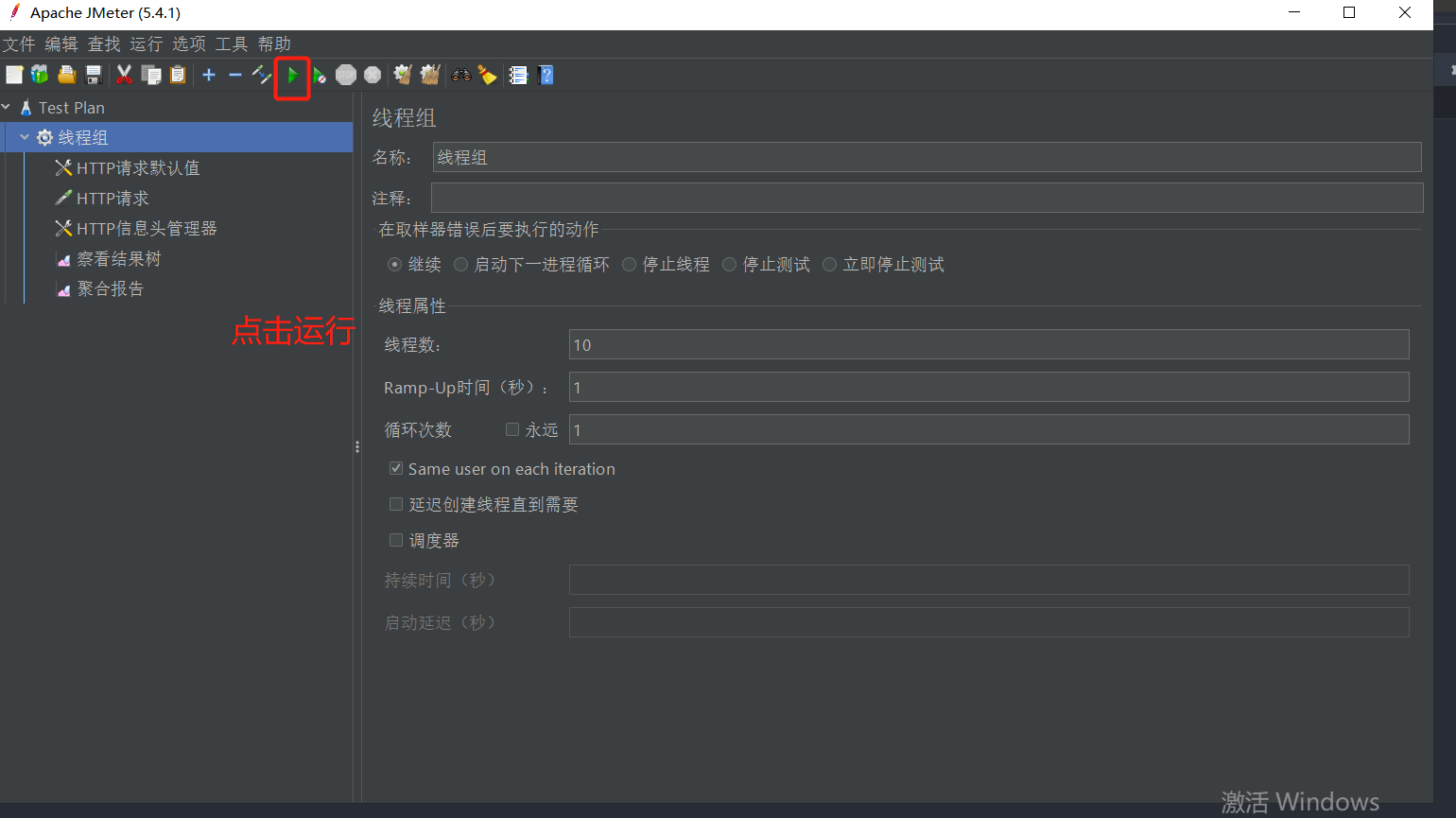Click the Ramp-Up时间 input field
Viewport: 1456px width, 818px height.
tap(989, 387)
